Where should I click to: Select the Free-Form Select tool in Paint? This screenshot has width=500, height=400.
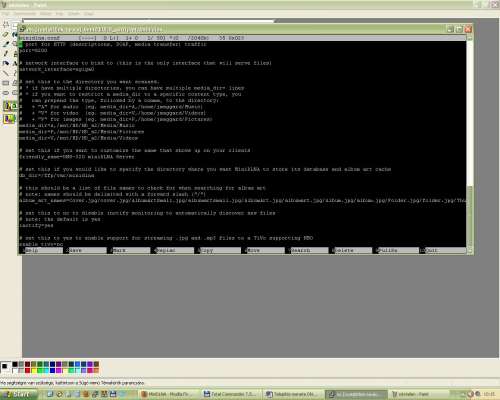pos(6,25)
